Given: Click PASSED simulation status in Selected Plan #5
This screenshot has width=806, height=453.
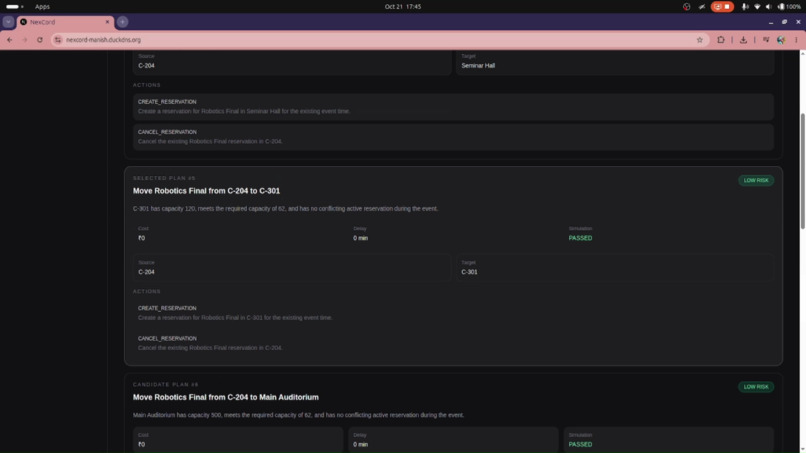Looking at the screenshot, I should (x=580, y=238).
